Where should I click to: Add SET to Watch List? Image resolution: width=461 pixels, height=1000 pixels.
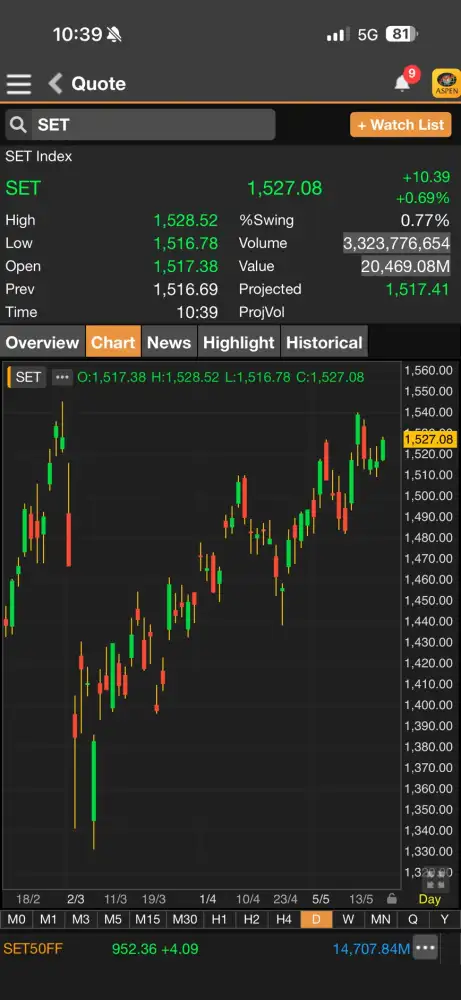point(400,124)
